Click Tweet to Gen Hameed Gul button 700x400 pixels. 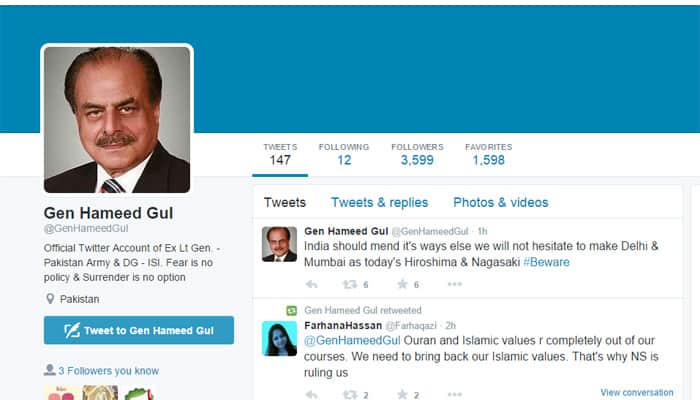139,330
